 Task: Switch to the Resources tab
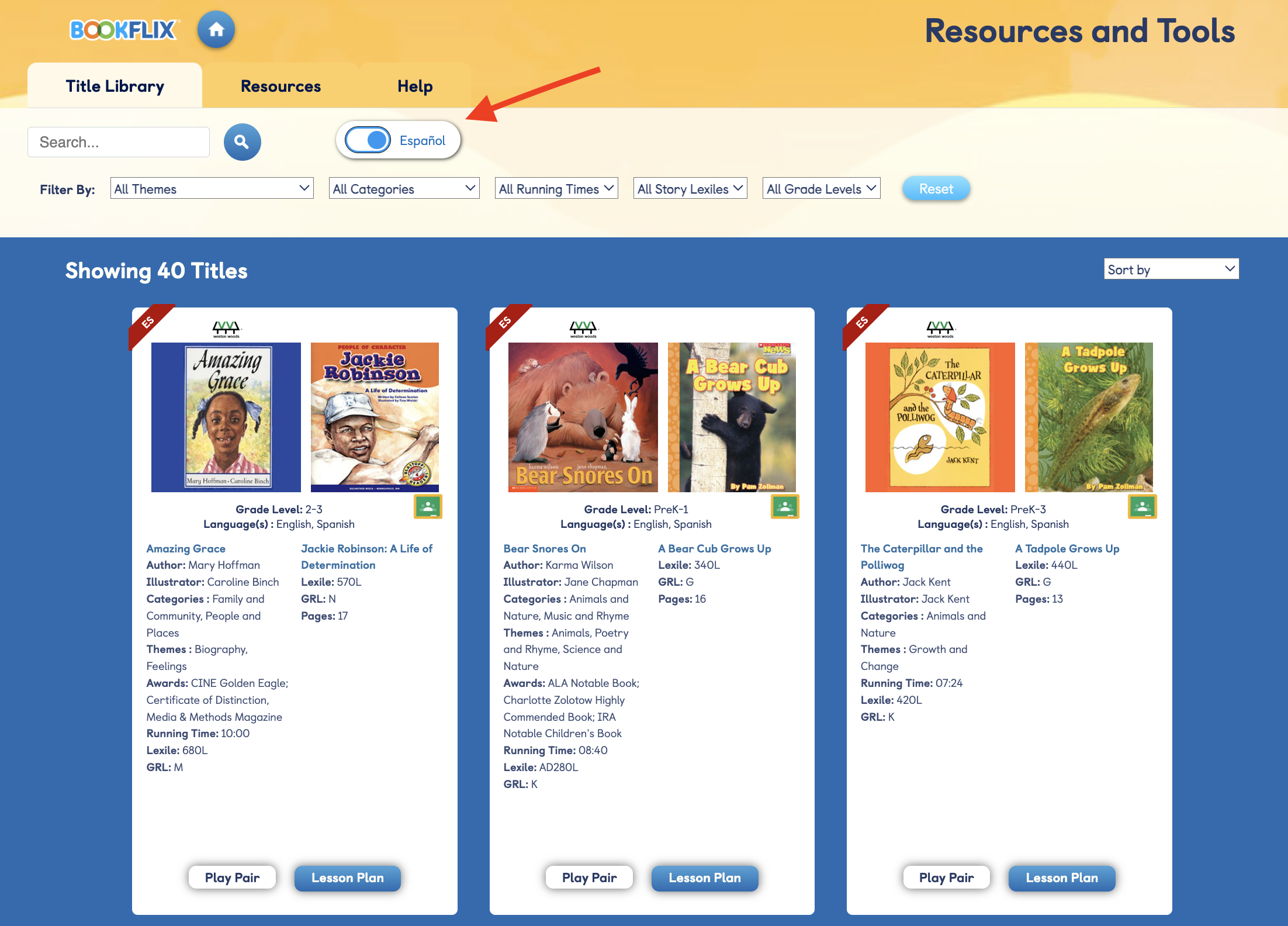(280, 84)
